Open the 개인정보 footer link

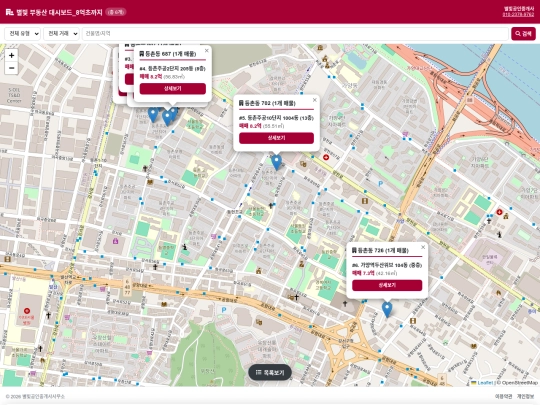(525, 396)
